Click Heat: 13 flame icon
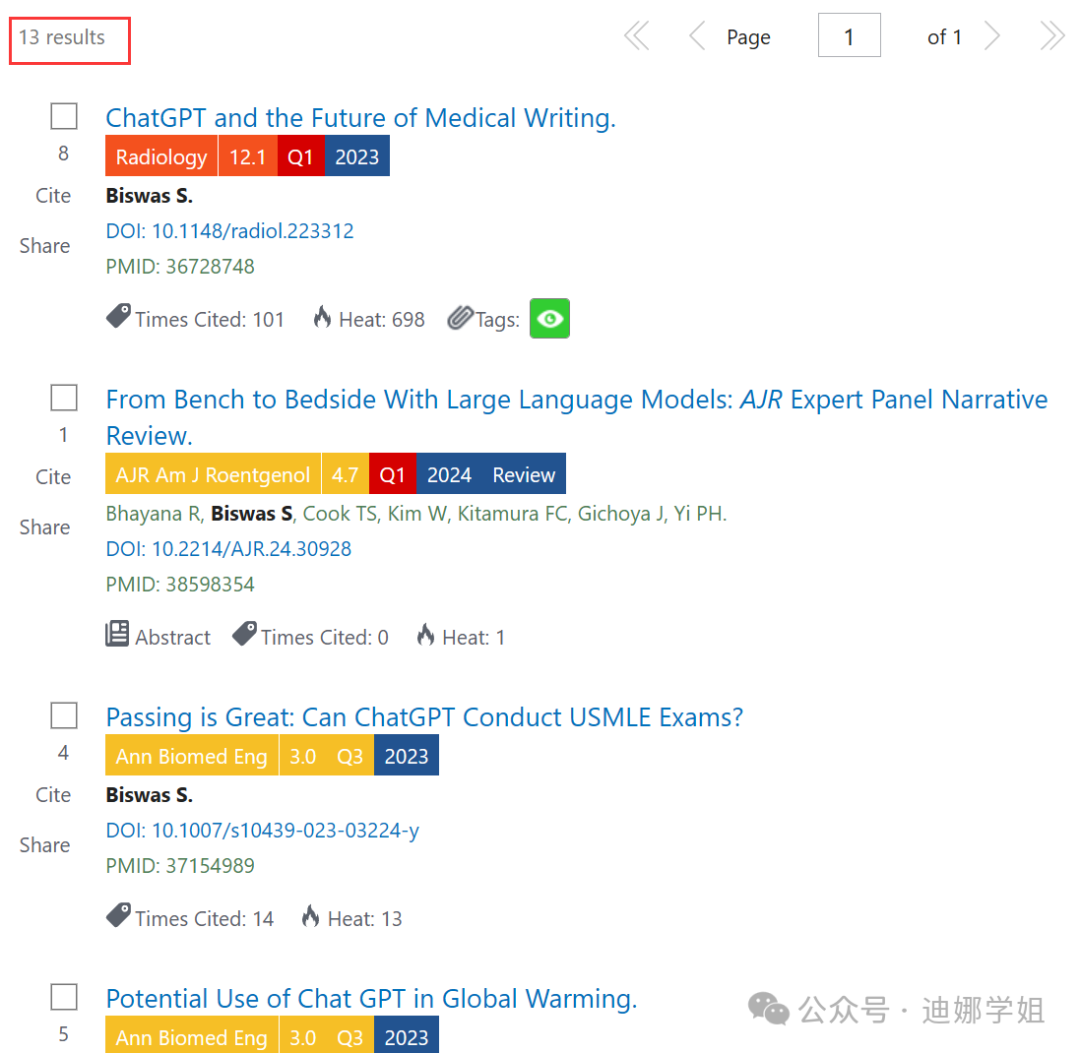 pos(311,916)
